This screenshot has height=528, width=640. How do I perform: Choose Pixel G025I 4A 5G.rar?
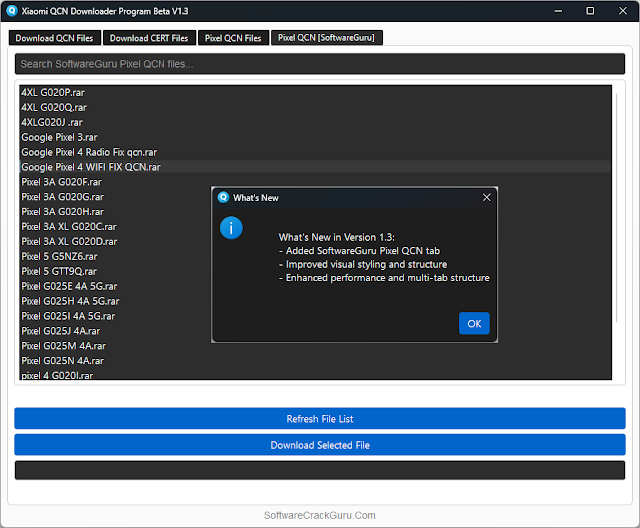(315, 316)
